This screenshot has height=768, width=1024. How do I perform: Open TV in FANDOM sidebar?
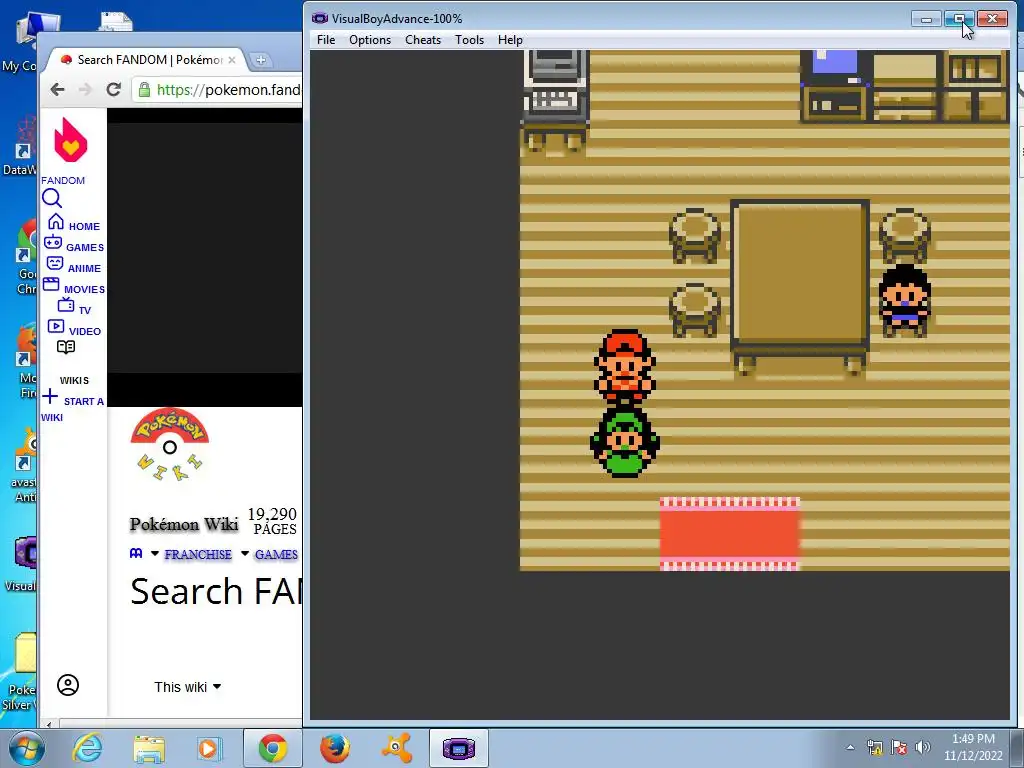point(74,307)
